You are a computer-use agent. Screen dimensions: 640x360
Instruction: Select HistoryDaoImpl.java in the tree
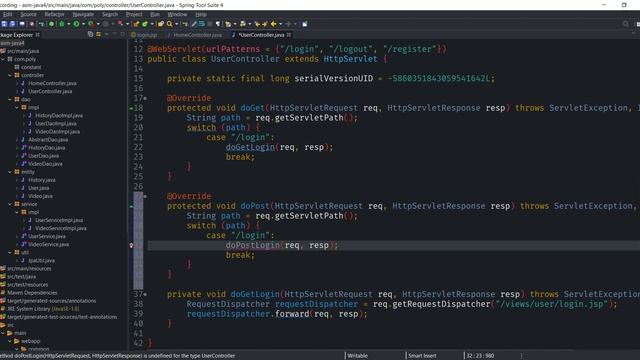click(59, 116)
